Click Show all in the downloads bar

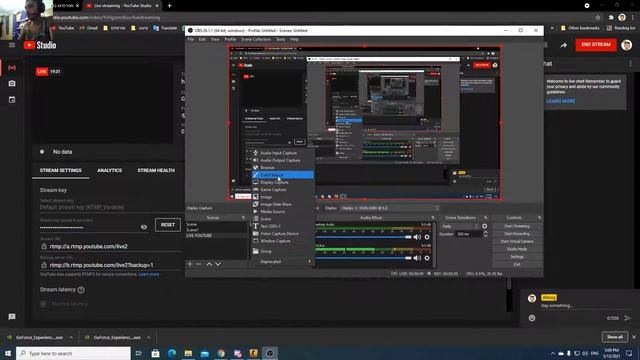(x=615, y=337)
